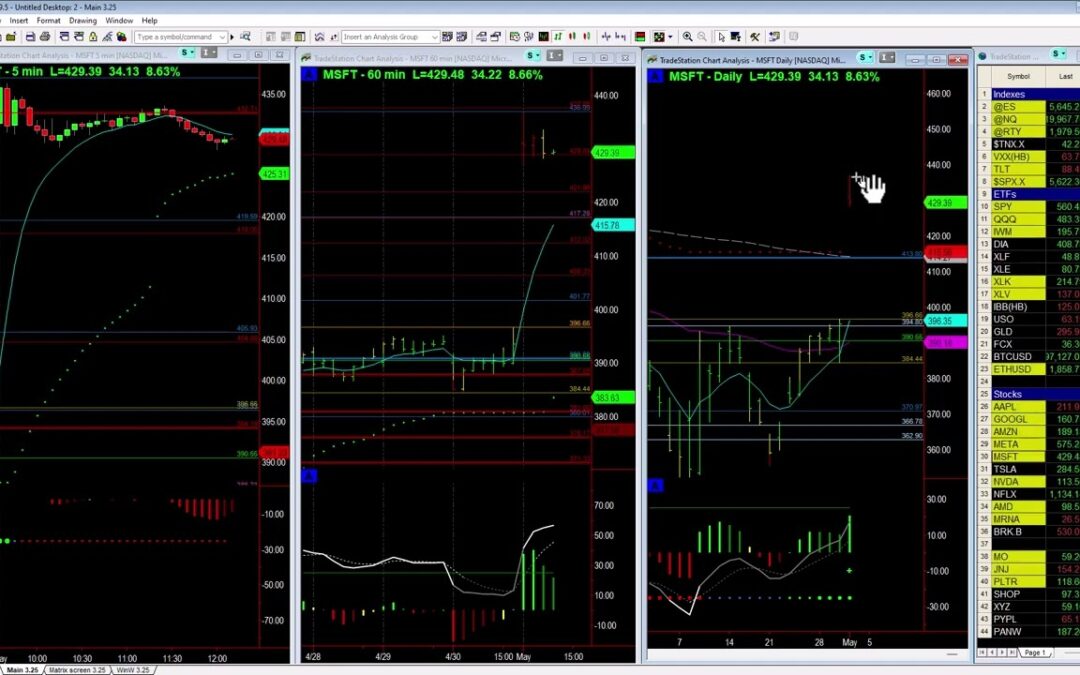This screenshot has height=675, width=1080.
Task: Open the Help menu
Action: (x=149, y=21)
